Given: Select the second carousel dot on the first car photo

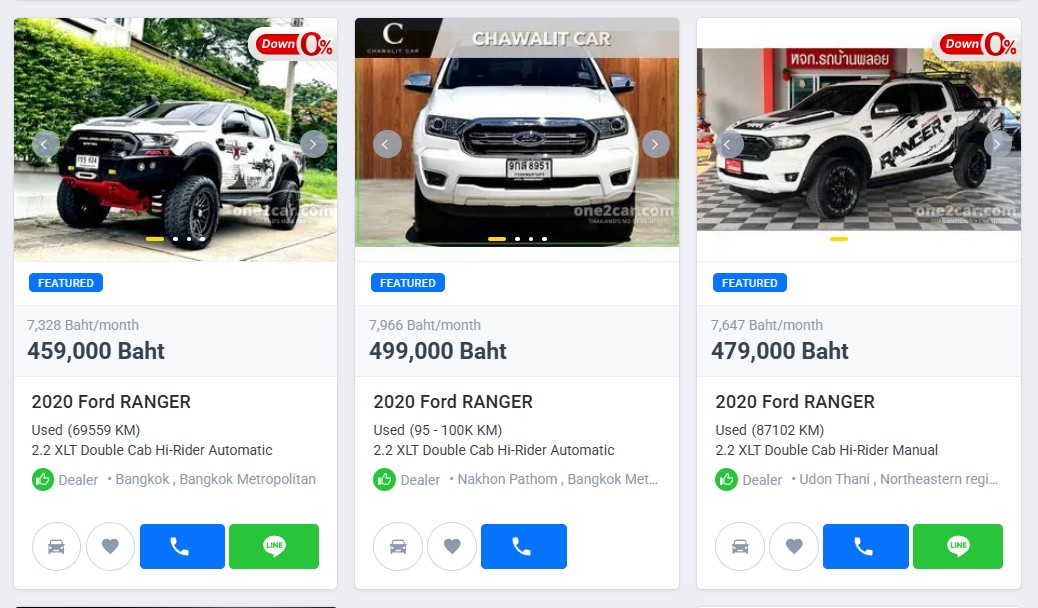Looking at the screenshot, I should (x=175, y=238).
